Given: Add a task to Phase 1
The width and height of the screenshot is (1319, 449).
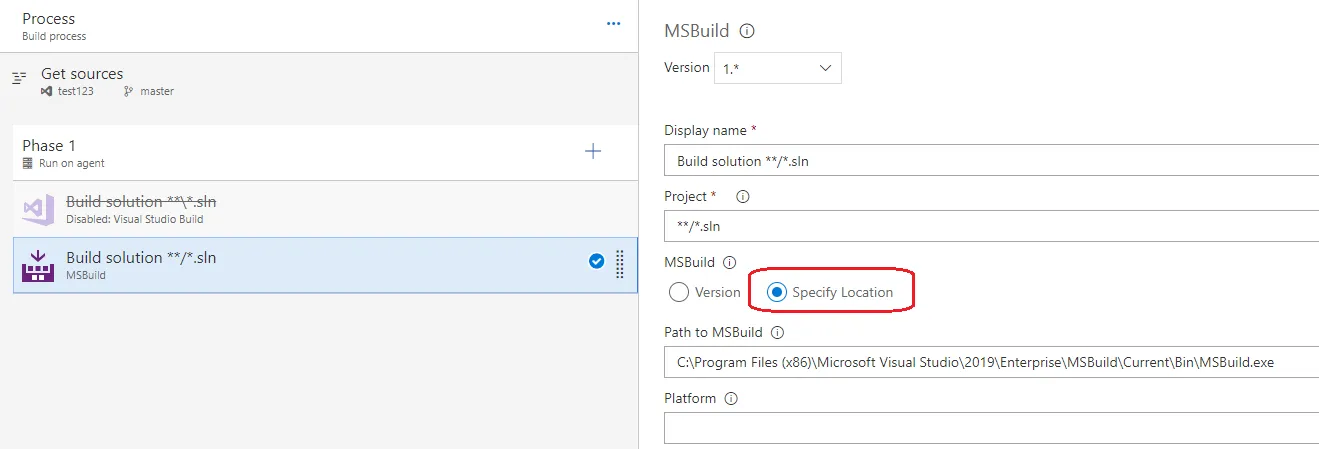Looking at the screenshot, I should pyautogui.click(x=593, y=151).
